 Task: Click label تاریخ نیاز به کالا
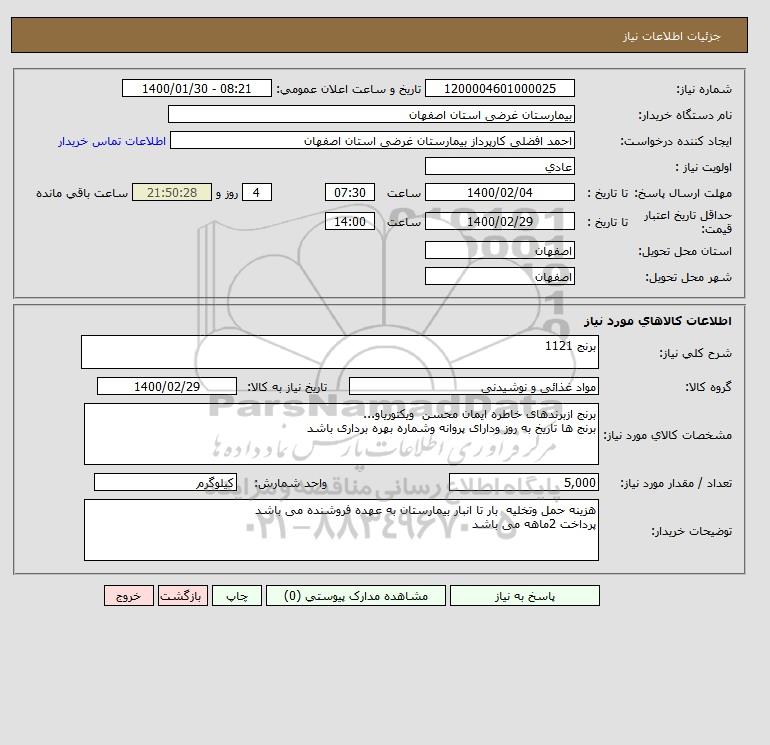click(287, 387)
